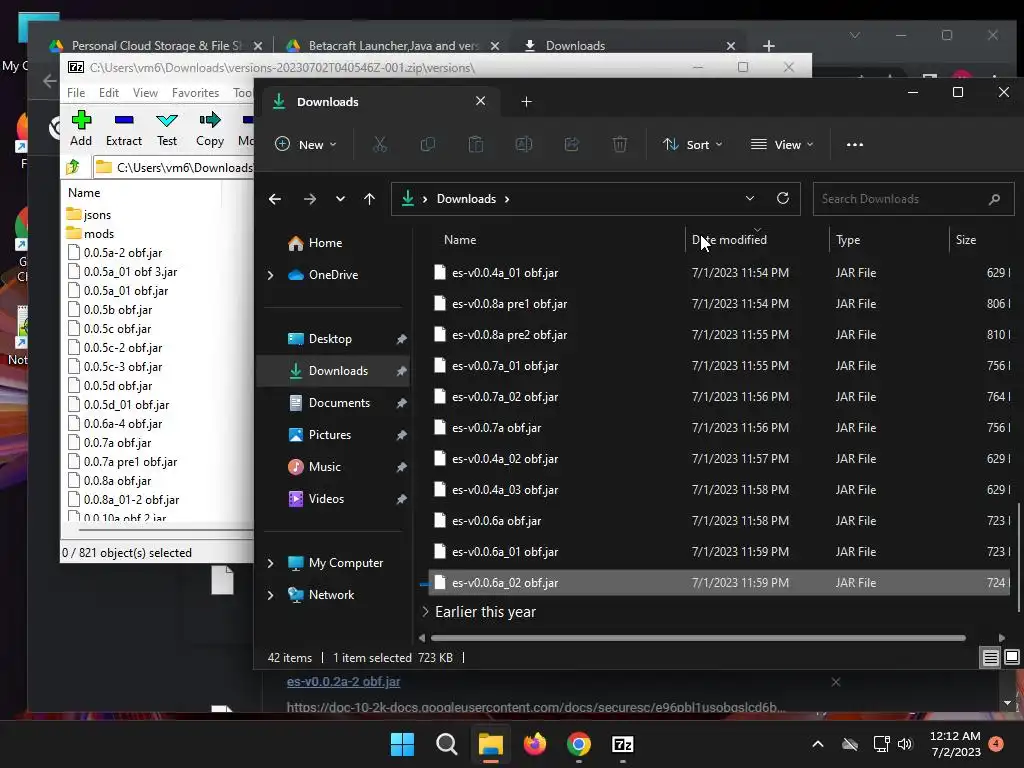Click Test button in 7-Zip toolbar
The height and width of the screenshot is (768, 1024).
tap(167, 129)
